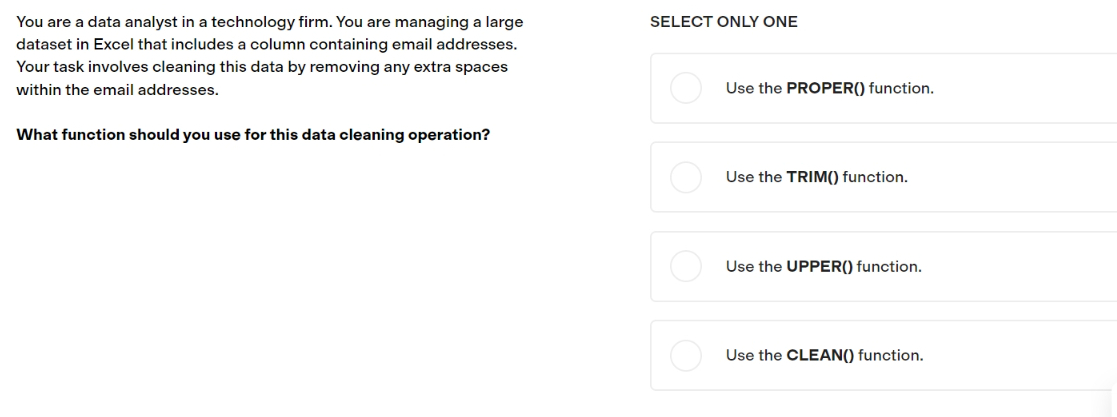Click the bold UPPER() word
1117x417 pixels.
(819, 267)
